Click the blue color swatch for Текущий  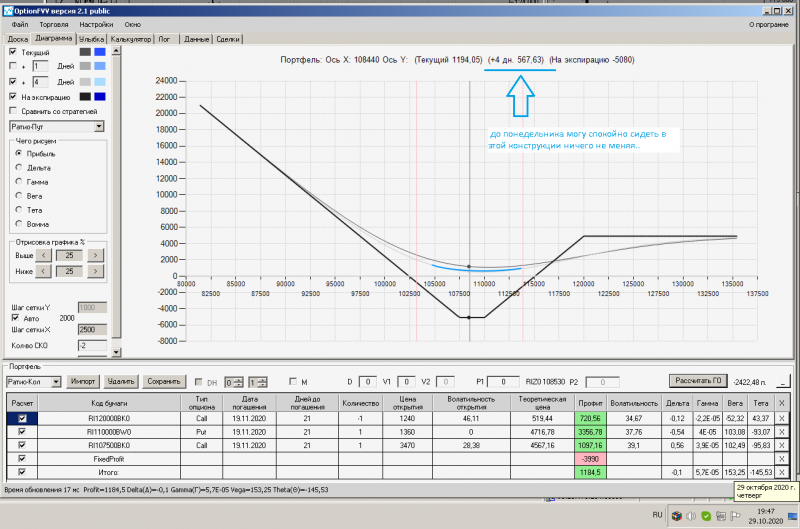[99, 51]
